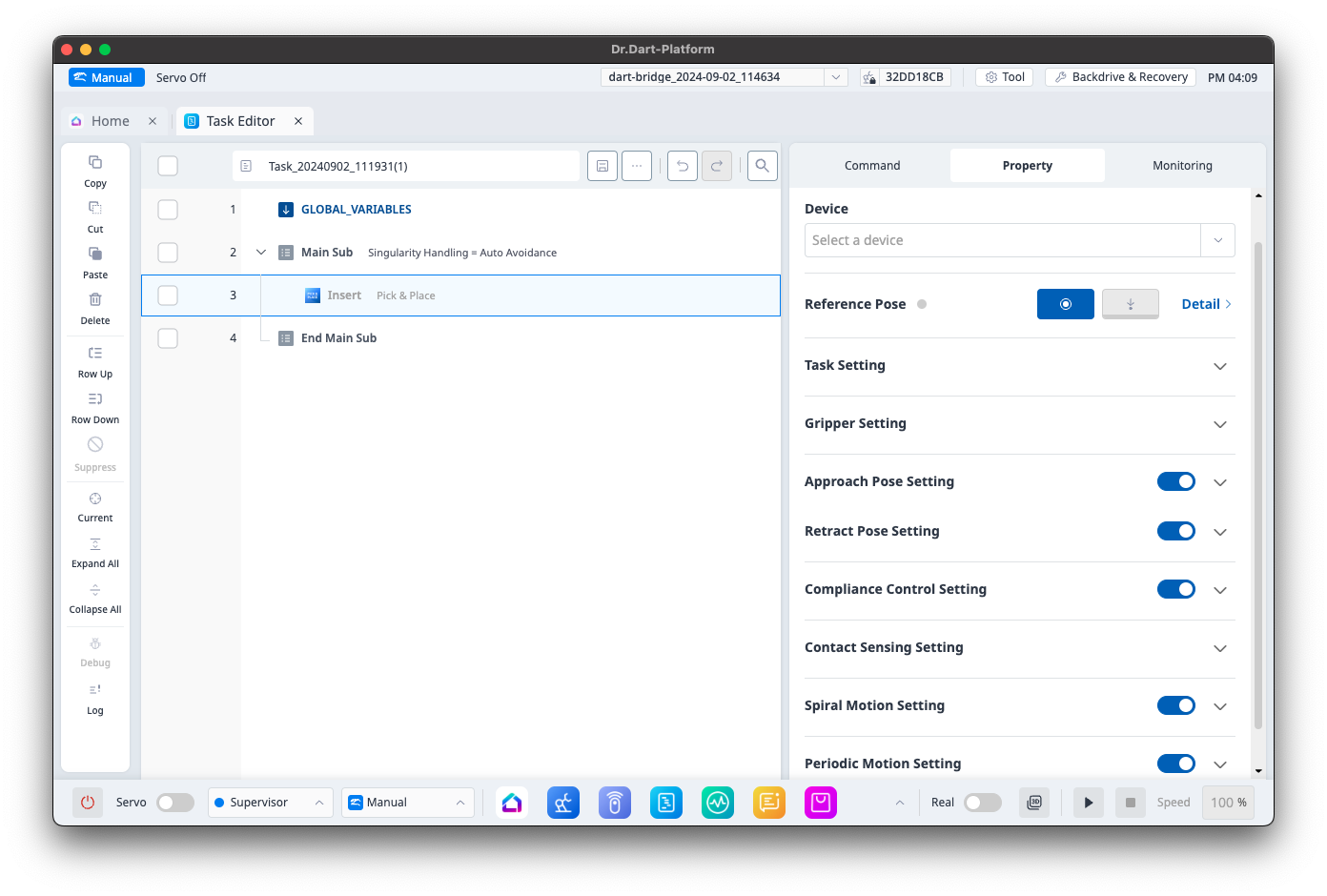1327x896 pixels.
Task: Click the Delete trash icon
Action: pyautogui.click(x=95, y=300)
